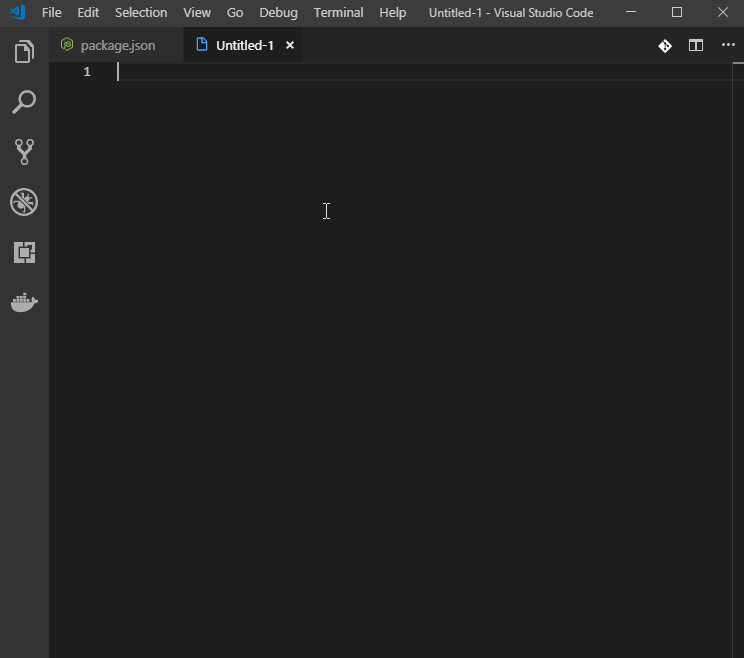This screenshot has width=744, height=658.
Task: Split the editor to the right
Action: 696,46
